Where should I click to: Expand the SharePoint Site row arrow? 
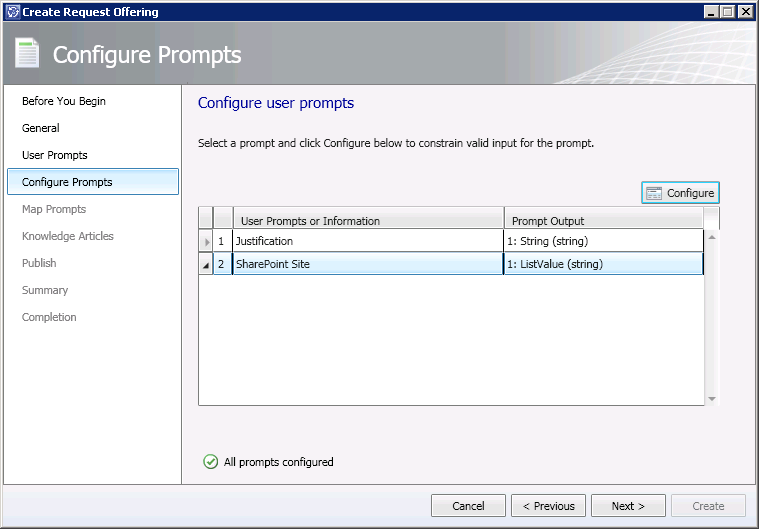coord(207,265)
